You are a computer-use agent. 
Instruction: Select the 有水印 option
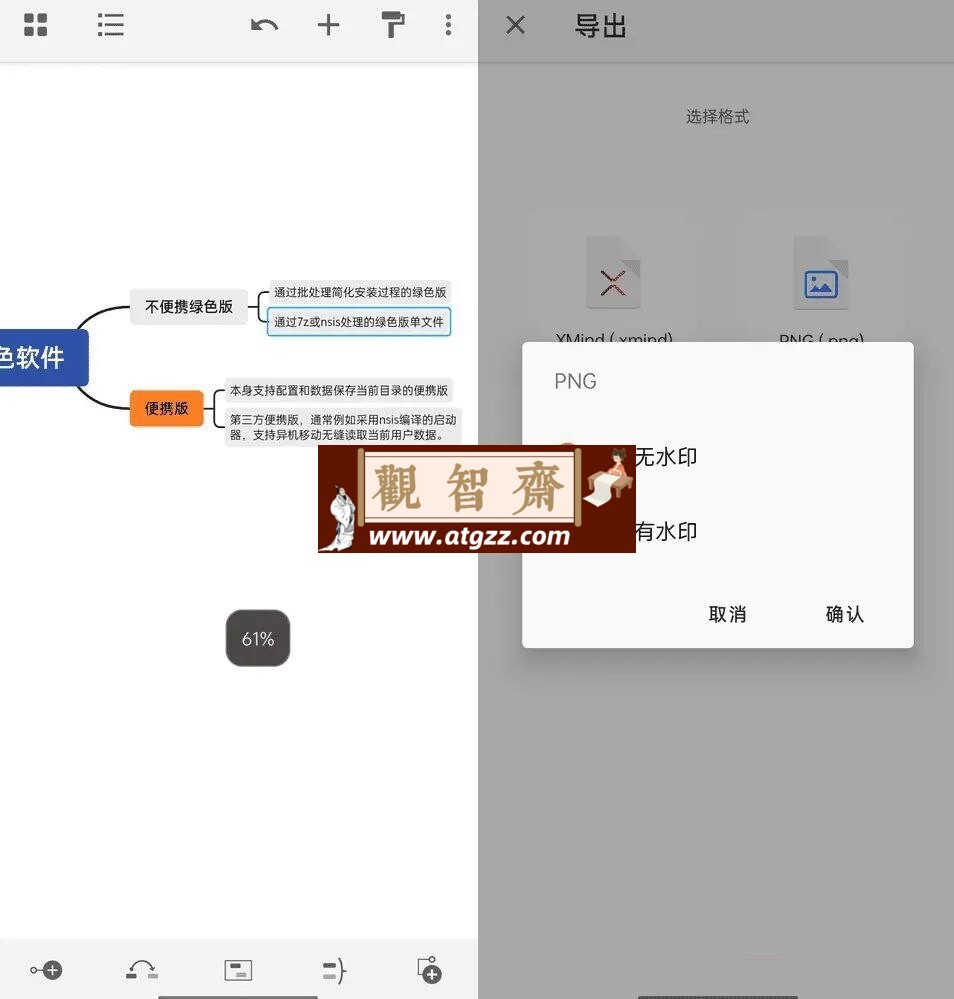point(665,531)
